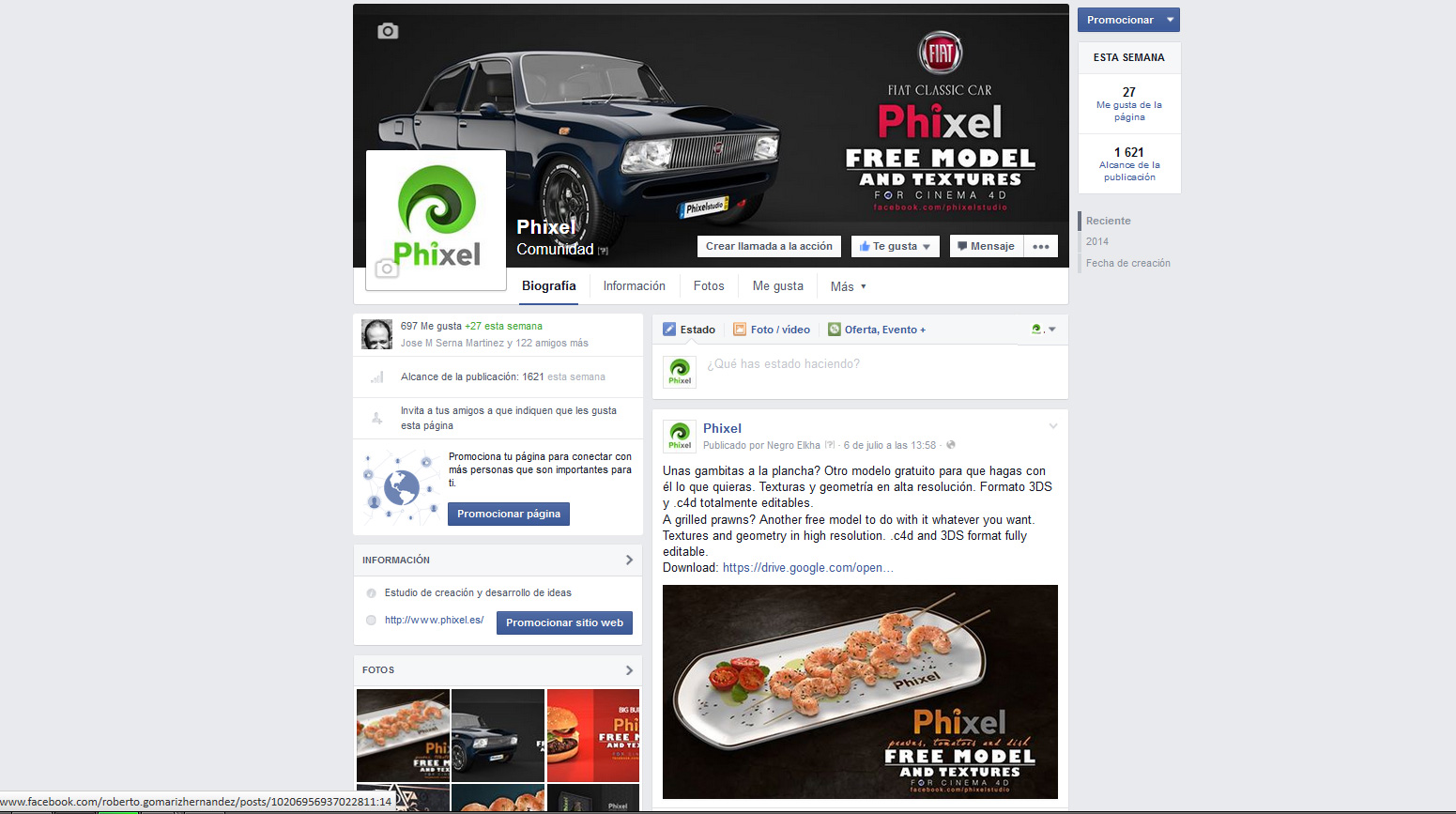Click the globe privacy icon on post
Image resolution: width=1456 pixels, height=814 pixels.
pyautogui.click(x=951, y=445)
